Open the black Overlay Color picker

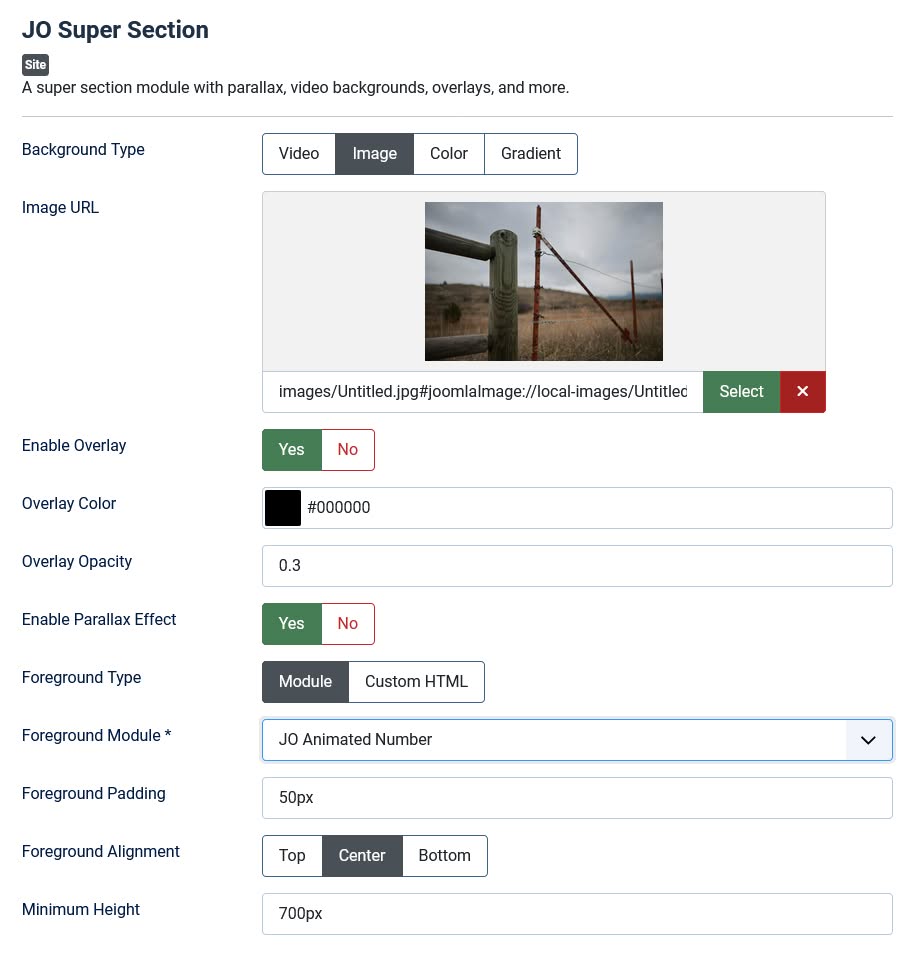tap(283, 507)
